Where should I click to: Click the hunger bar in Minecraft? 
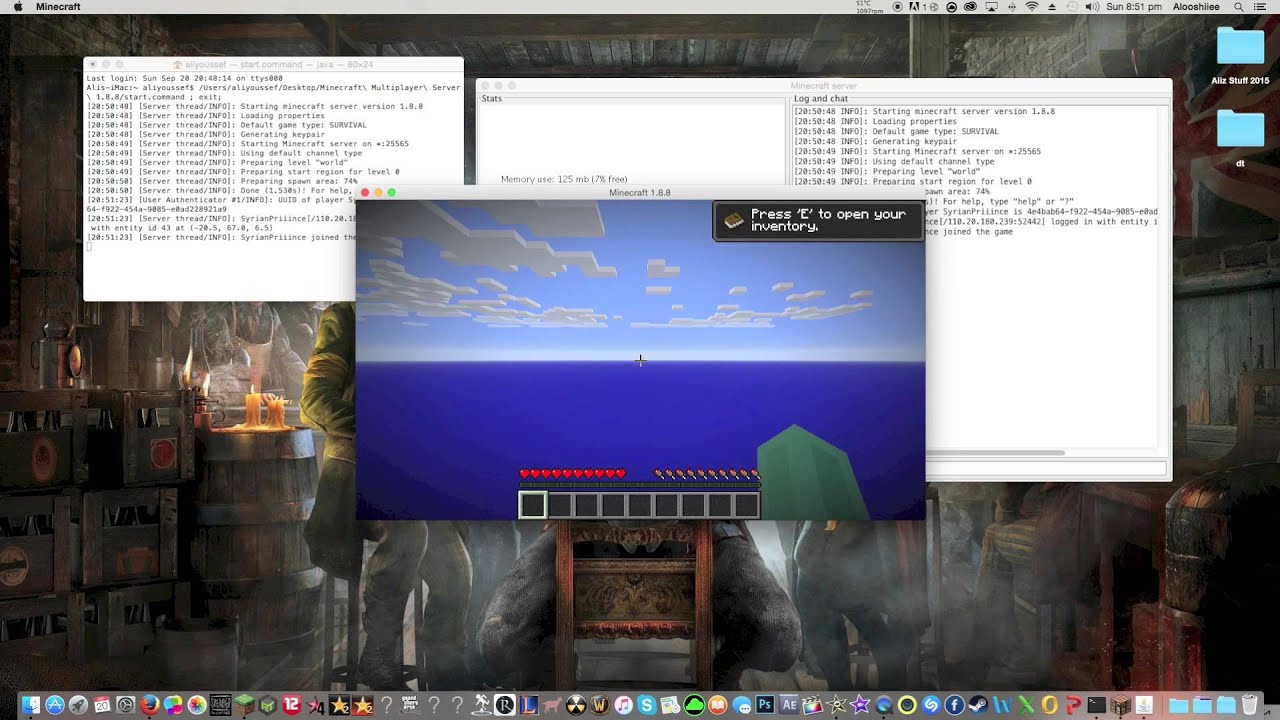(x=707, y=474)
